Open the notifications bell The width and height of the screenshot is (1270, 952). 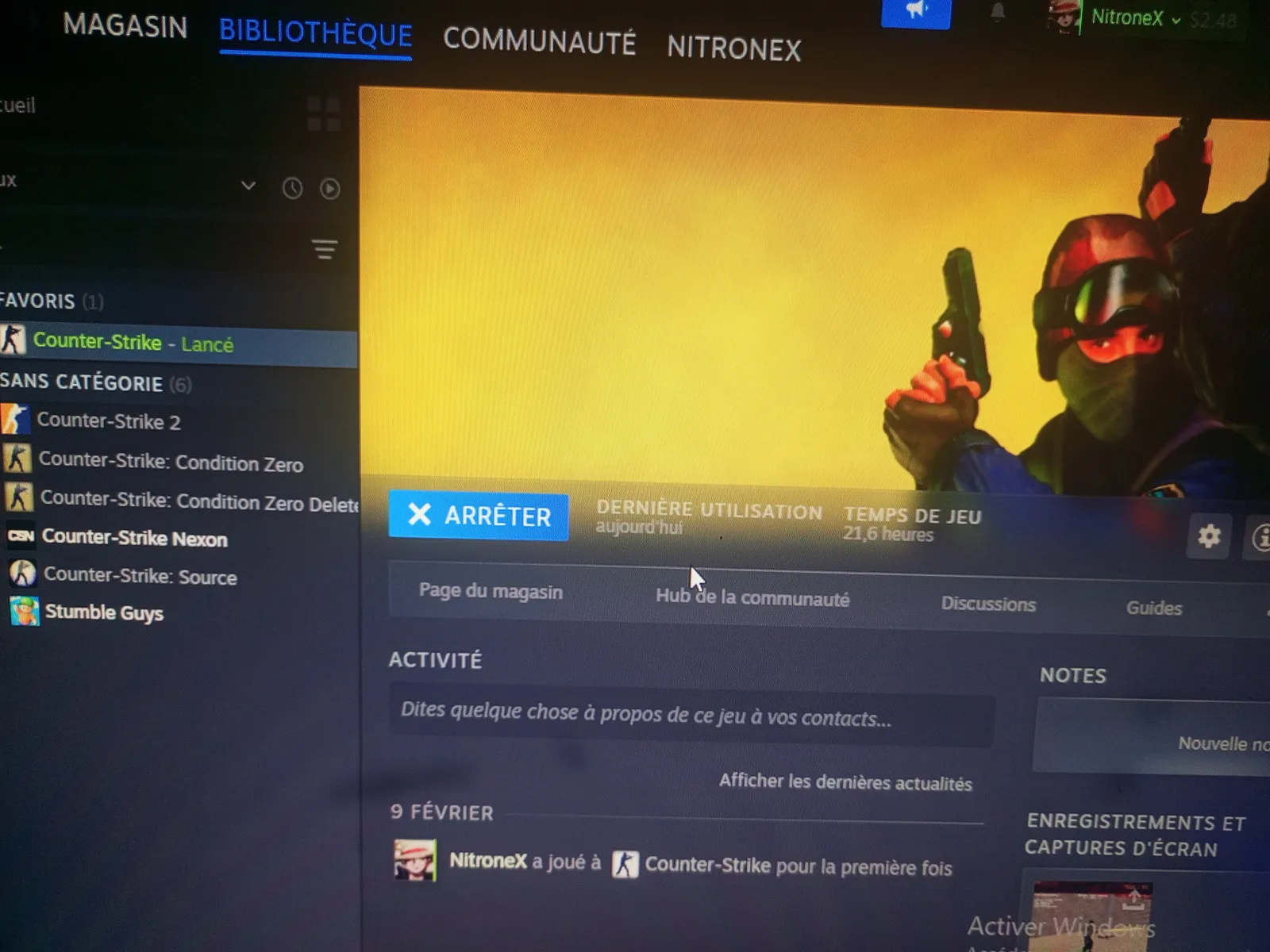pos(998,13)
